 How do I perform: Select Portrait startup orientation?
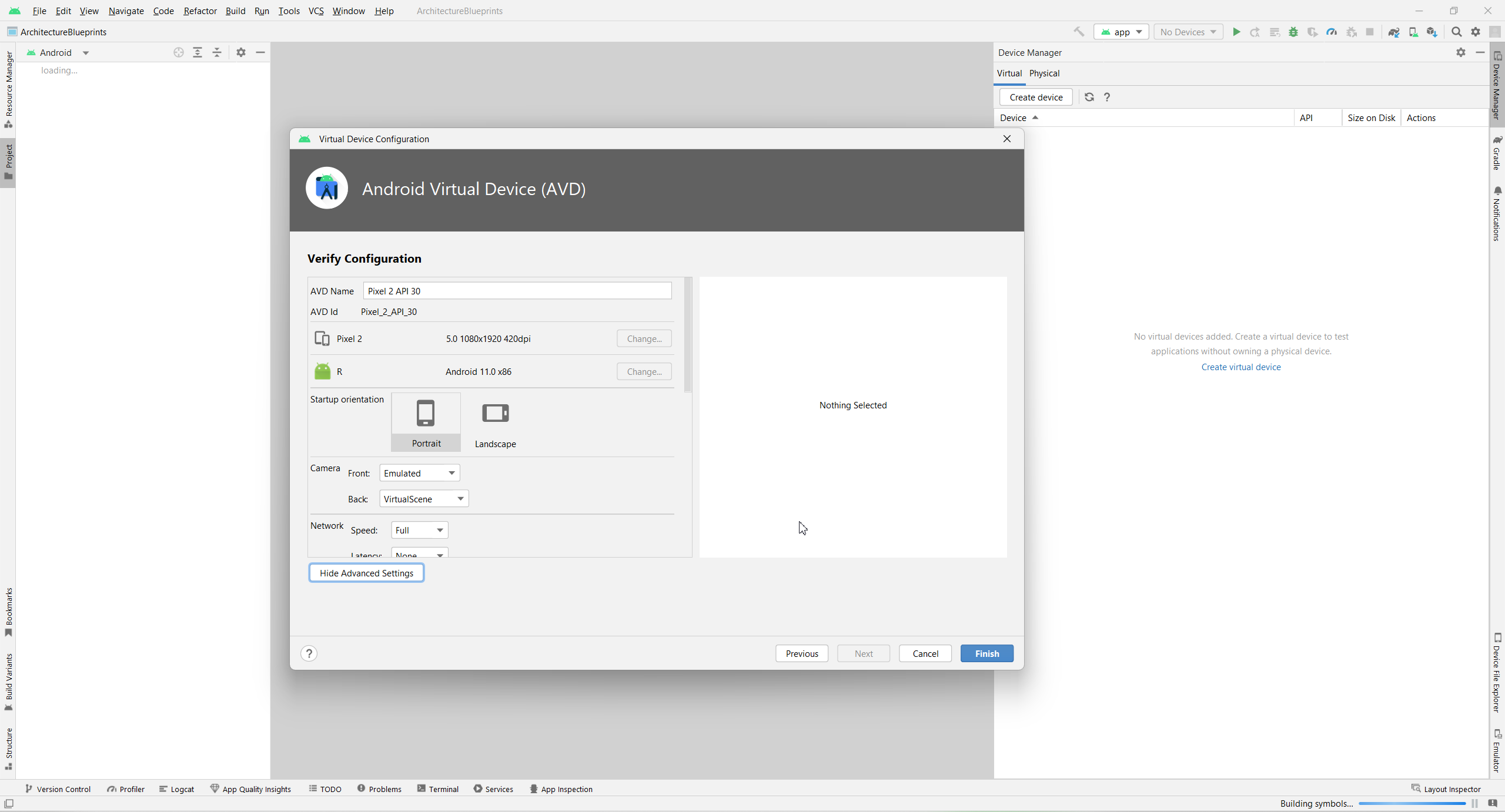coord(426,422)
